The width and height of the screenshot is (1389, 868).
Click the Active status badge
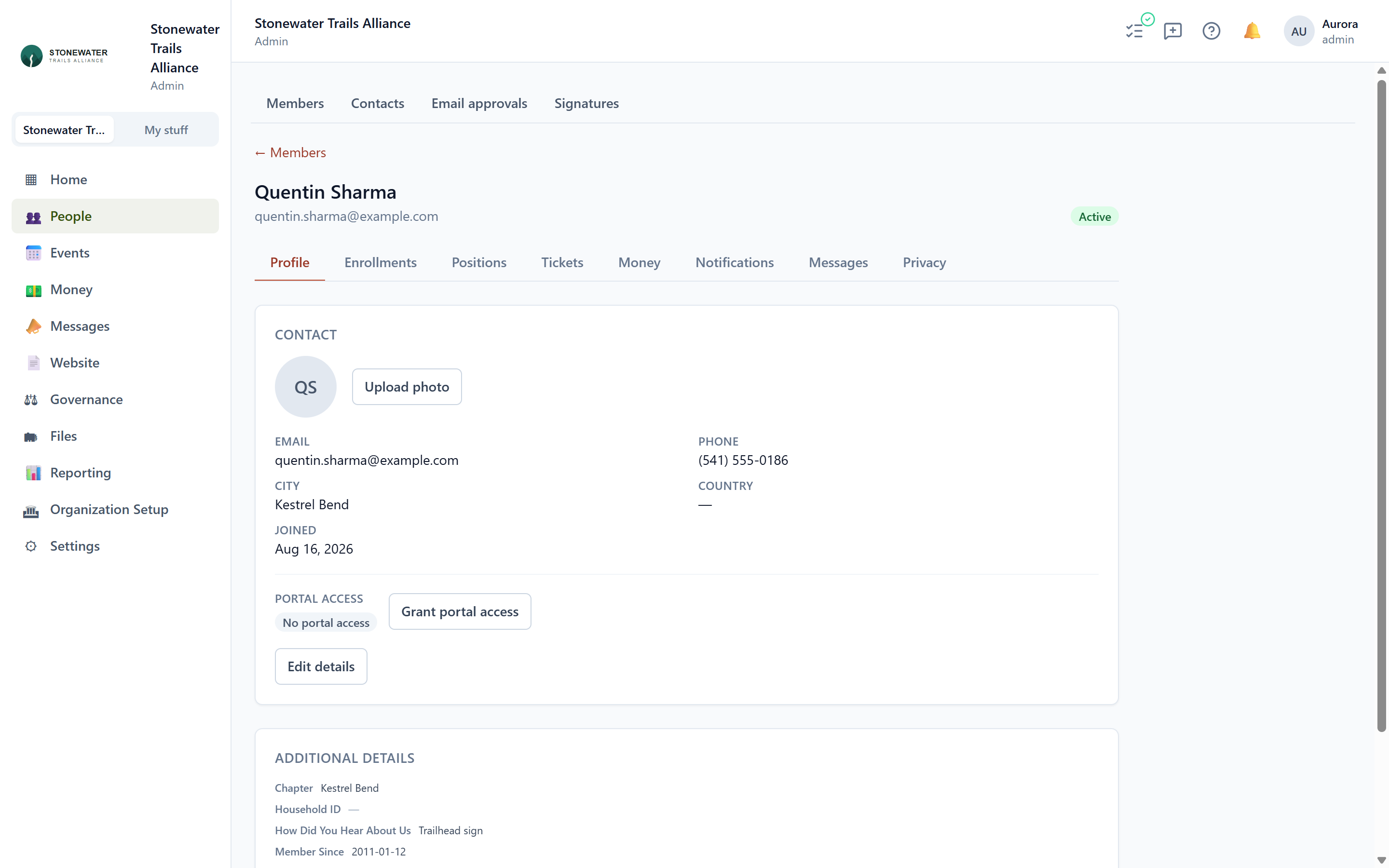pos(1094,217)
